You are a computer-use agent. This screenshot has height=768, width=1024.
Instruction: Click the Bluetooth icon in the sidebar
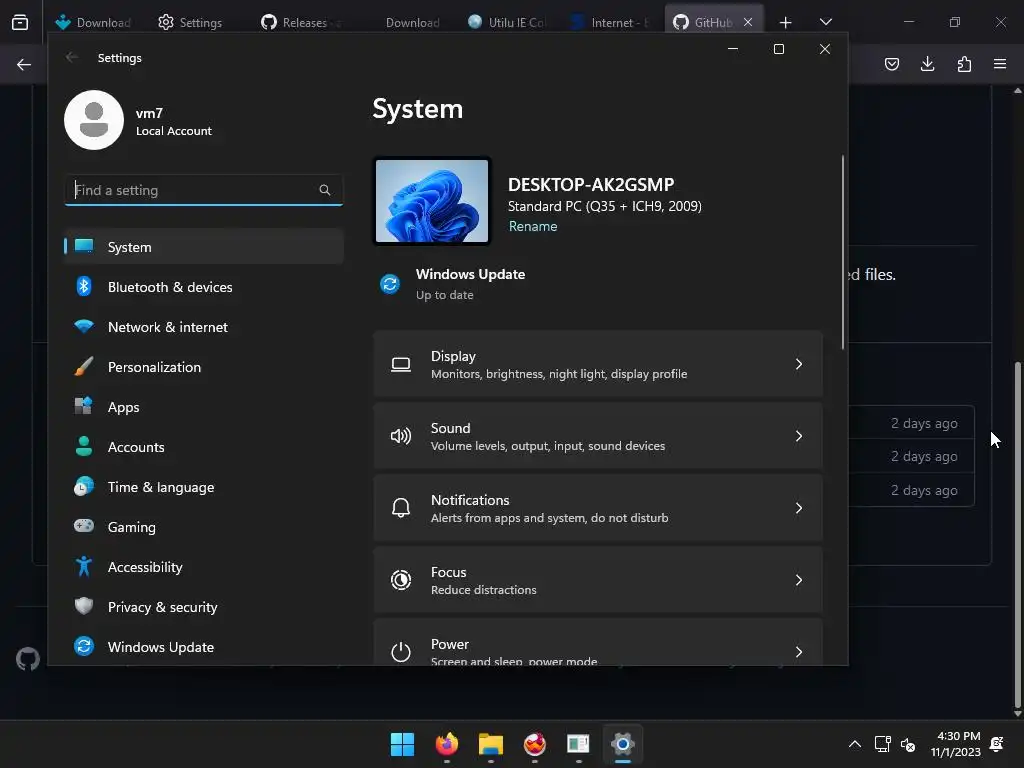coord(84,286)
